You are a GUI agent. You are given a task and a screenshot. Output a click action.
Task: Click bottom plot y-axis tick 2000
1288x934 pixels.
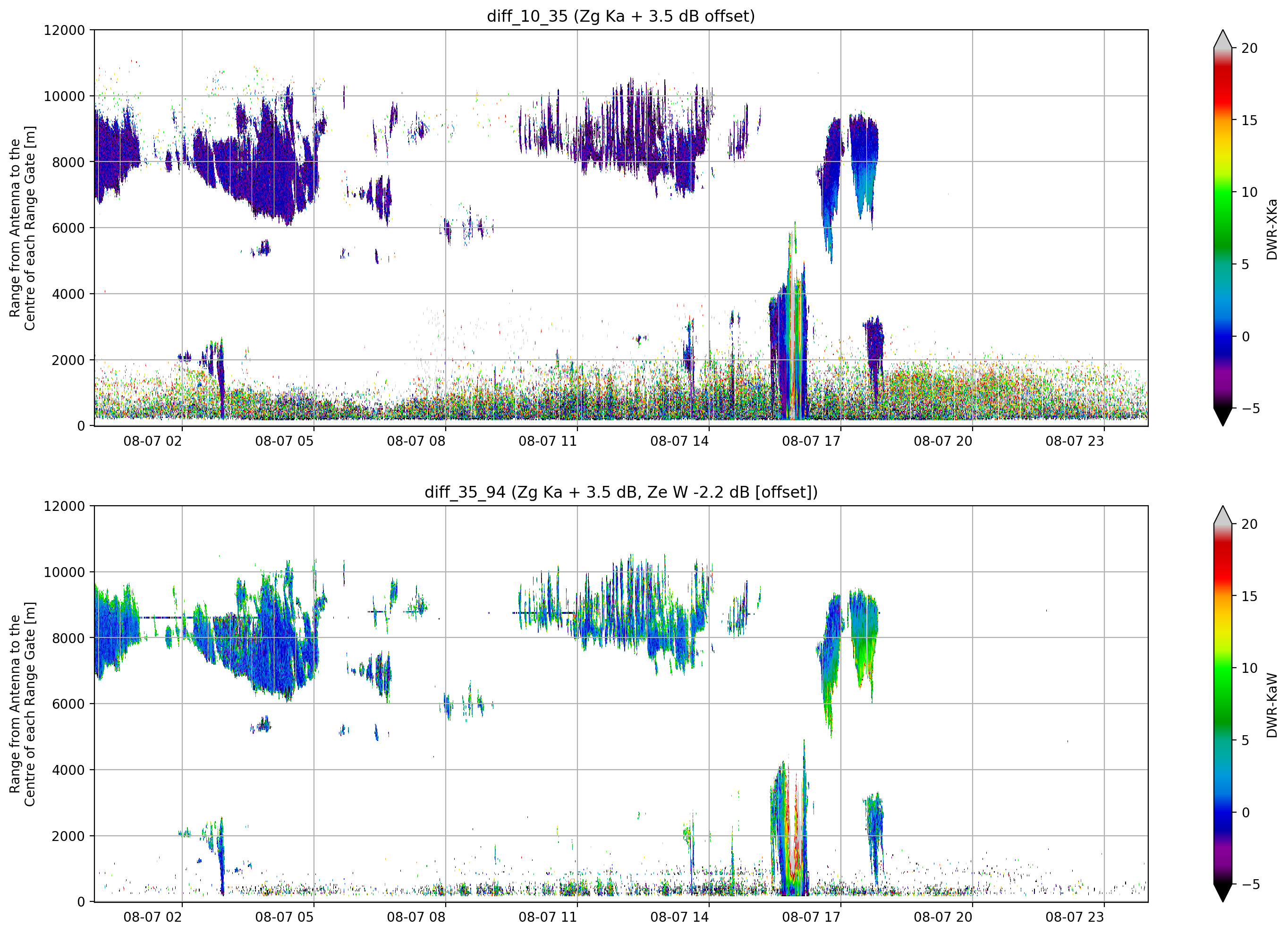[68, 836]
